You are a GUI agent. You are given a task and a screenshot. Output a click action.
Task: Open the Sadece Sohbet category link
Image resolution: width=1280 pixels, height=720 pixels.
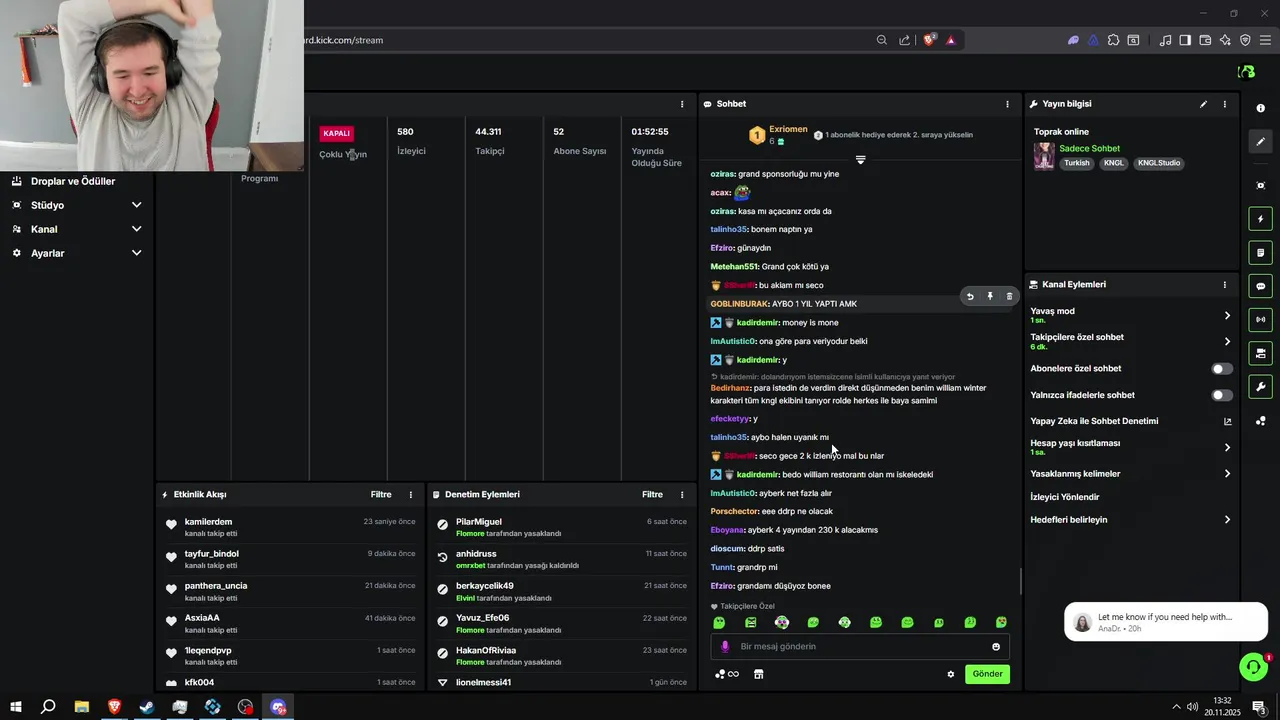pyautogui.click(x=1089, y=149)
